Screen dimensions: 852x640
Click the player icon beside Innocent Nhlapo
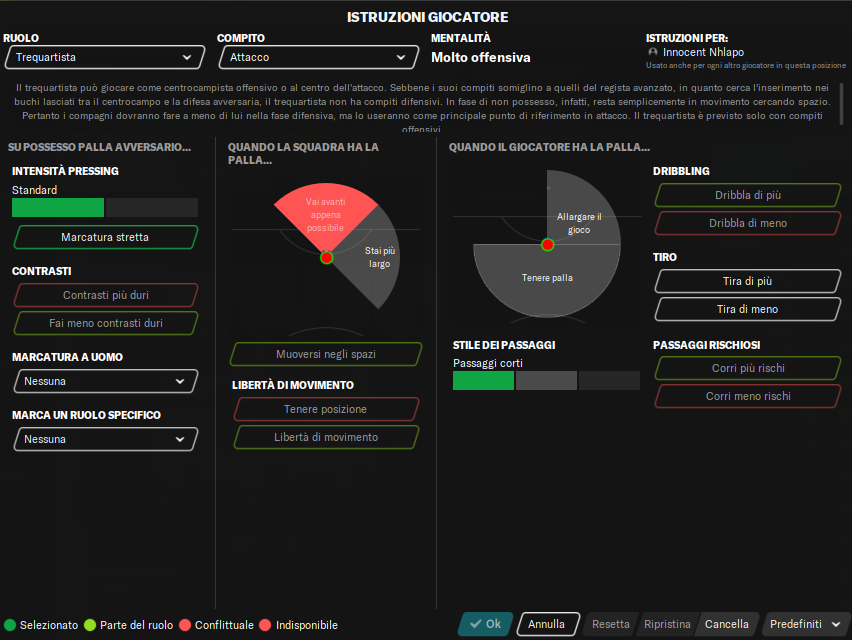(x=653, y=52)
